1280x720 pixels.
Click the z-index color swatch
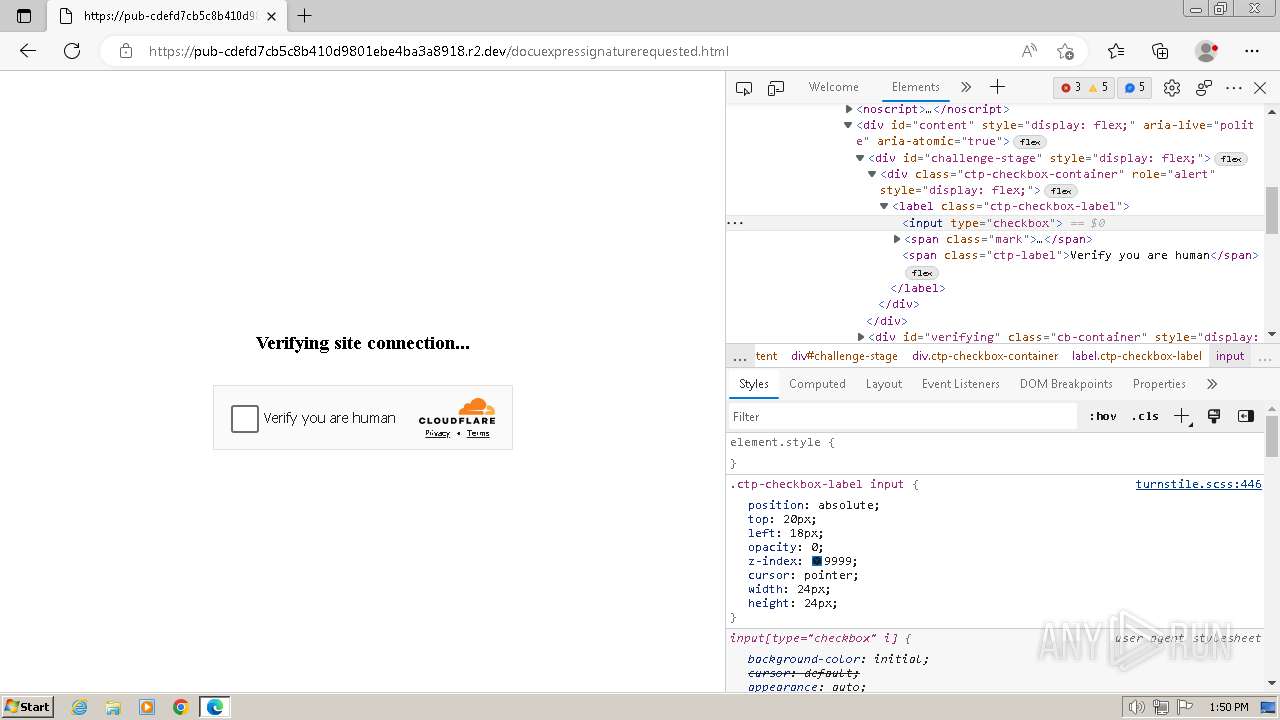pos(817,561)
